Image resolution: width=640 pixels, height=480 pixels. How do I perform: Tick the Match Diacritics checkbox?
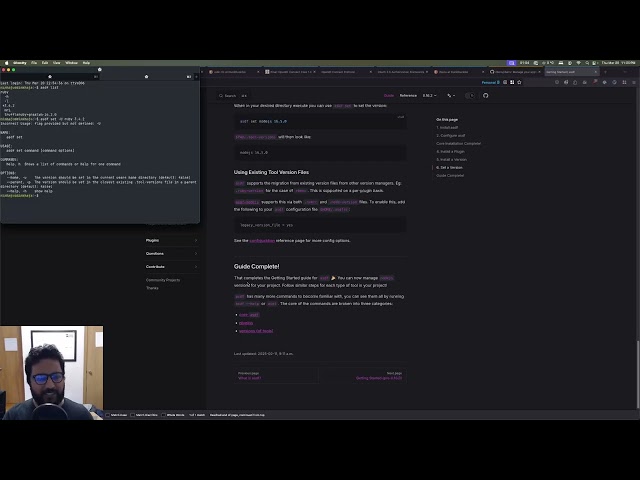(x=133, y=415)
